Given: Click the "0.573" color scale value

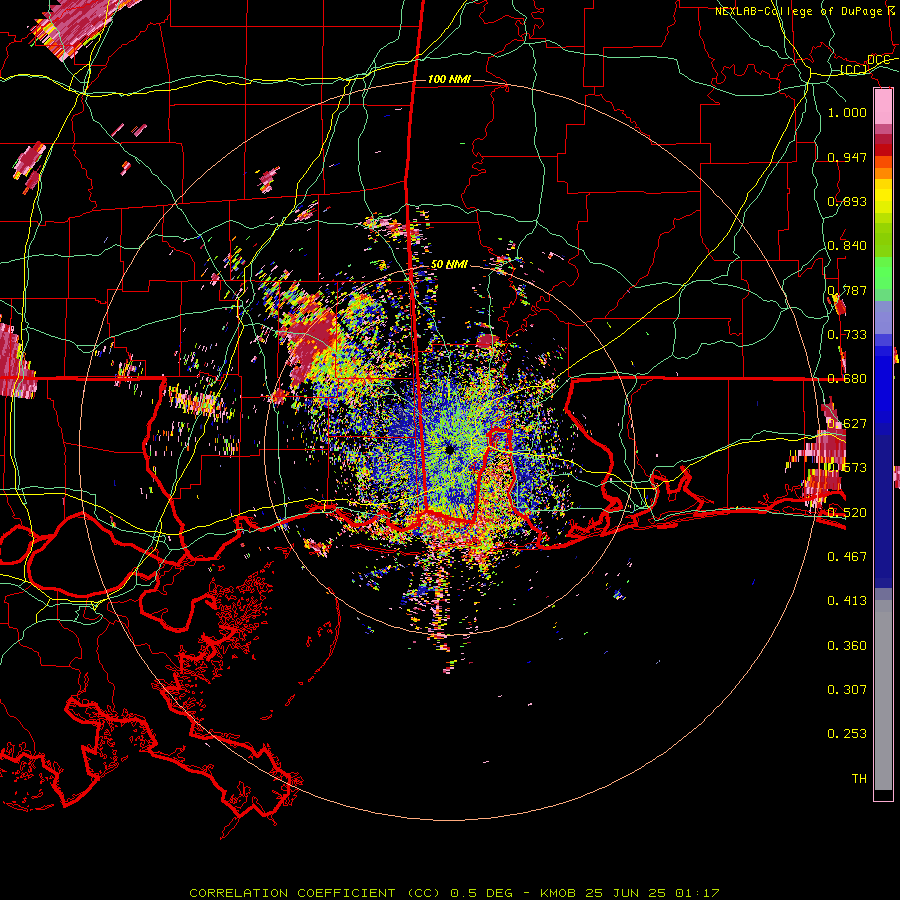Looking at the screenshot, I should coord(847,468).
